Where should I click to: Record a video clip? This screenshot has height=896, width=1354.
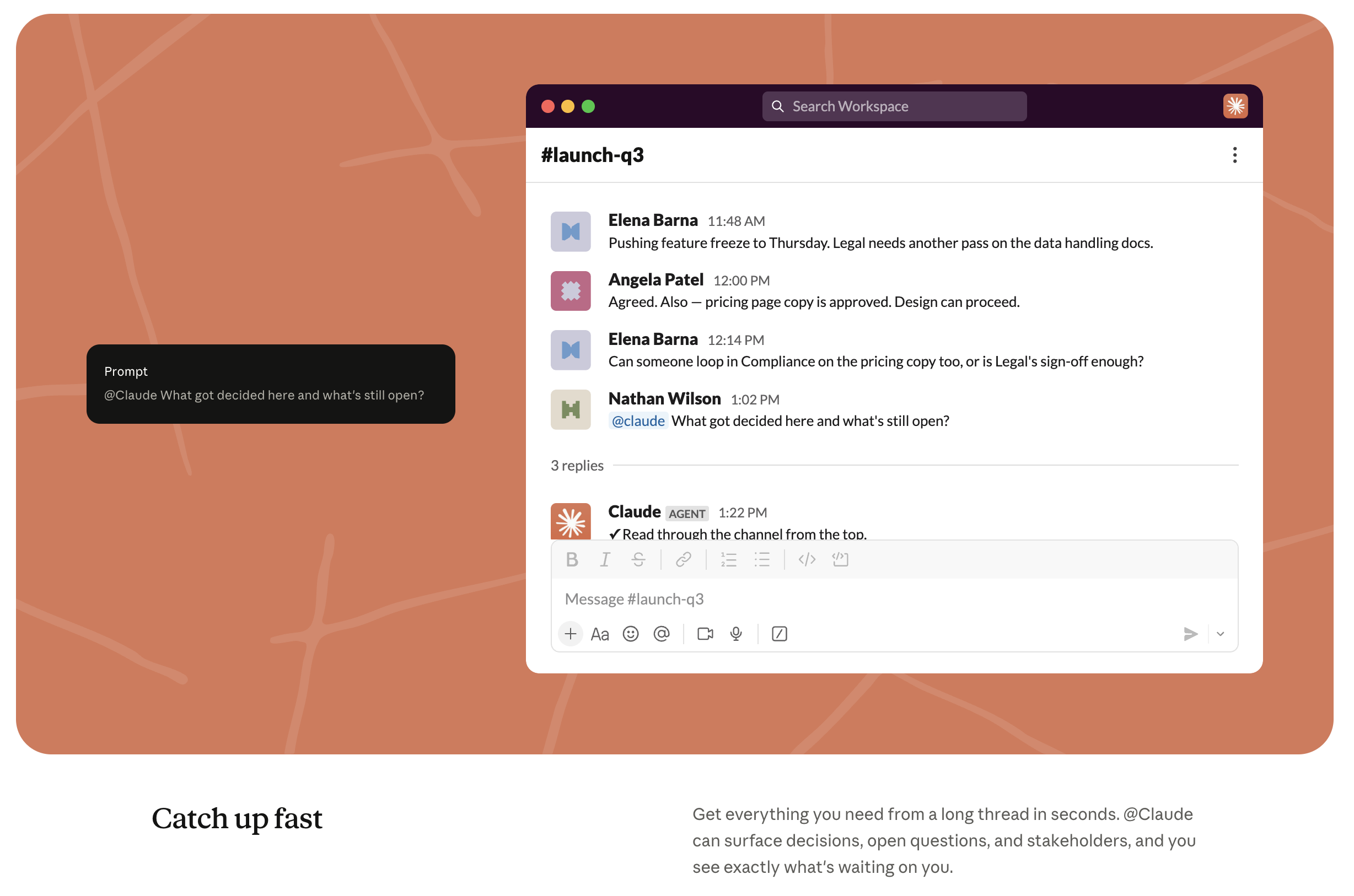706,634
